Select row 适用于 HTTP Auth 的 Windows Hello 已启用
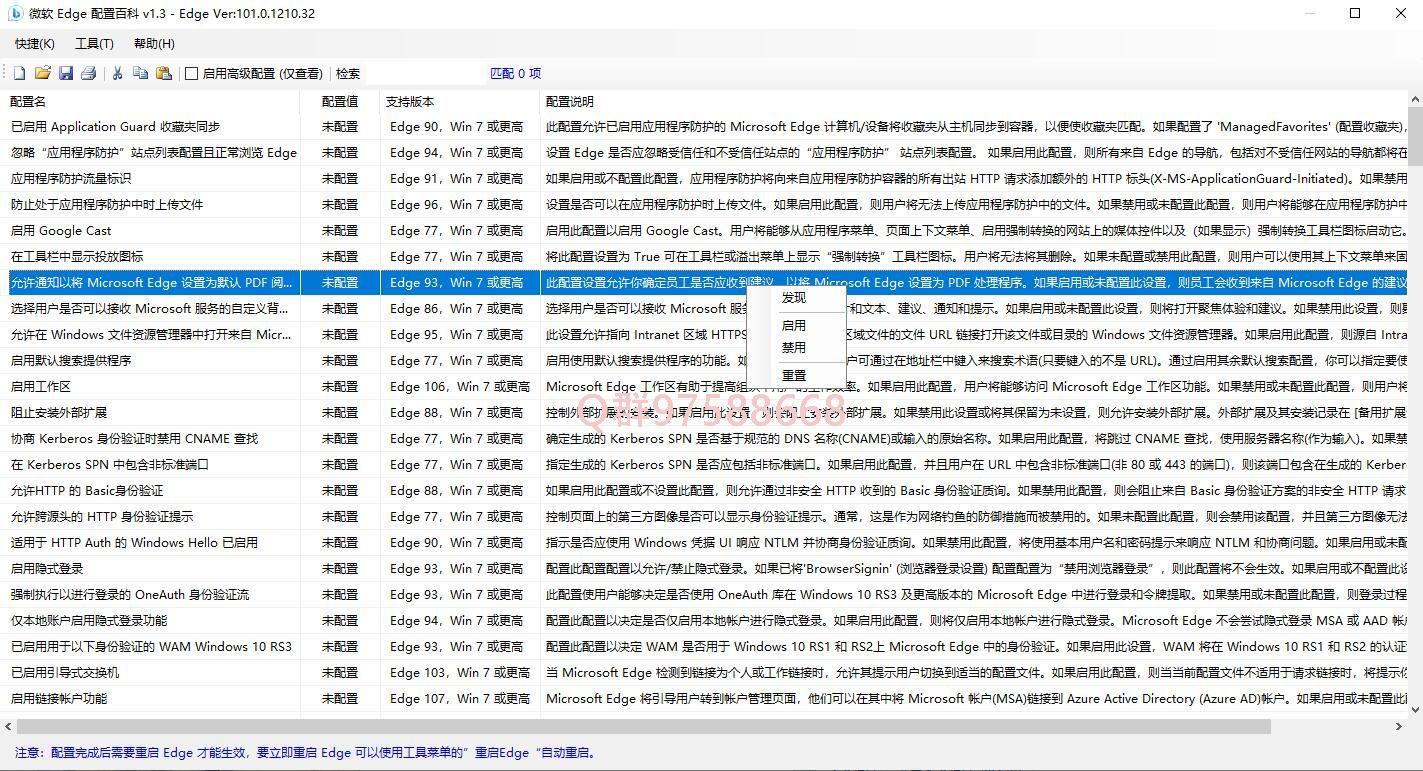The width and height of the screenshot is (1423, 771). click(x=706, y=543)
